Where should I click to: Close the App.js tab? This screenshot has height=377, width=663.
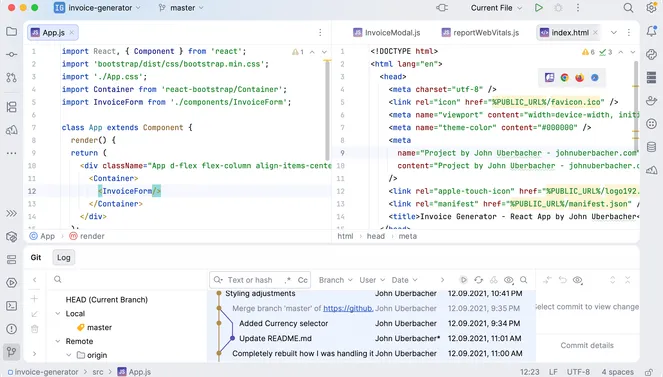pyautogui.click(x=71, y=33)
